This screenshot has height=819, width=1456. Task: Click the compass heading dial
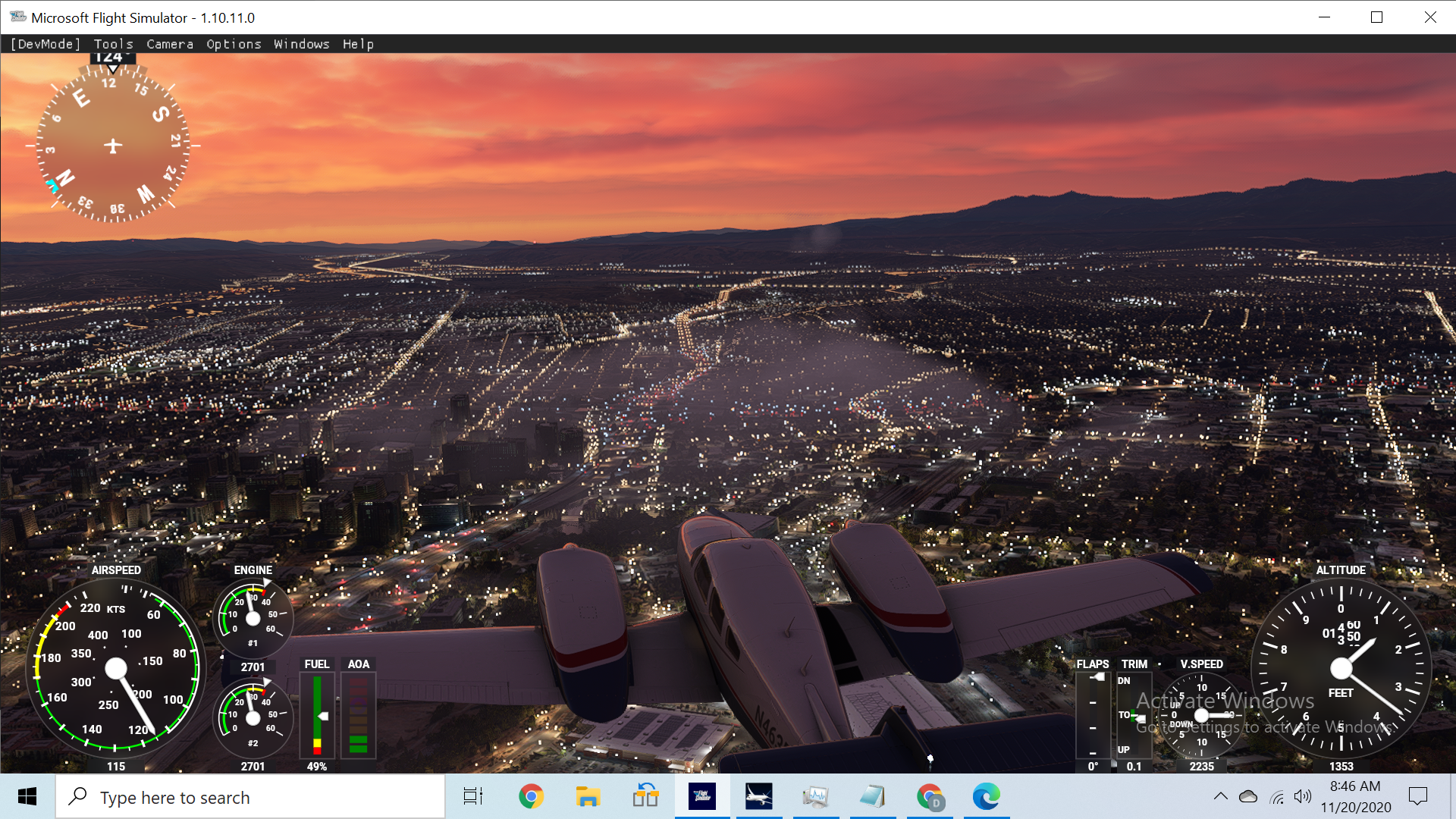[x=113, y=145]
